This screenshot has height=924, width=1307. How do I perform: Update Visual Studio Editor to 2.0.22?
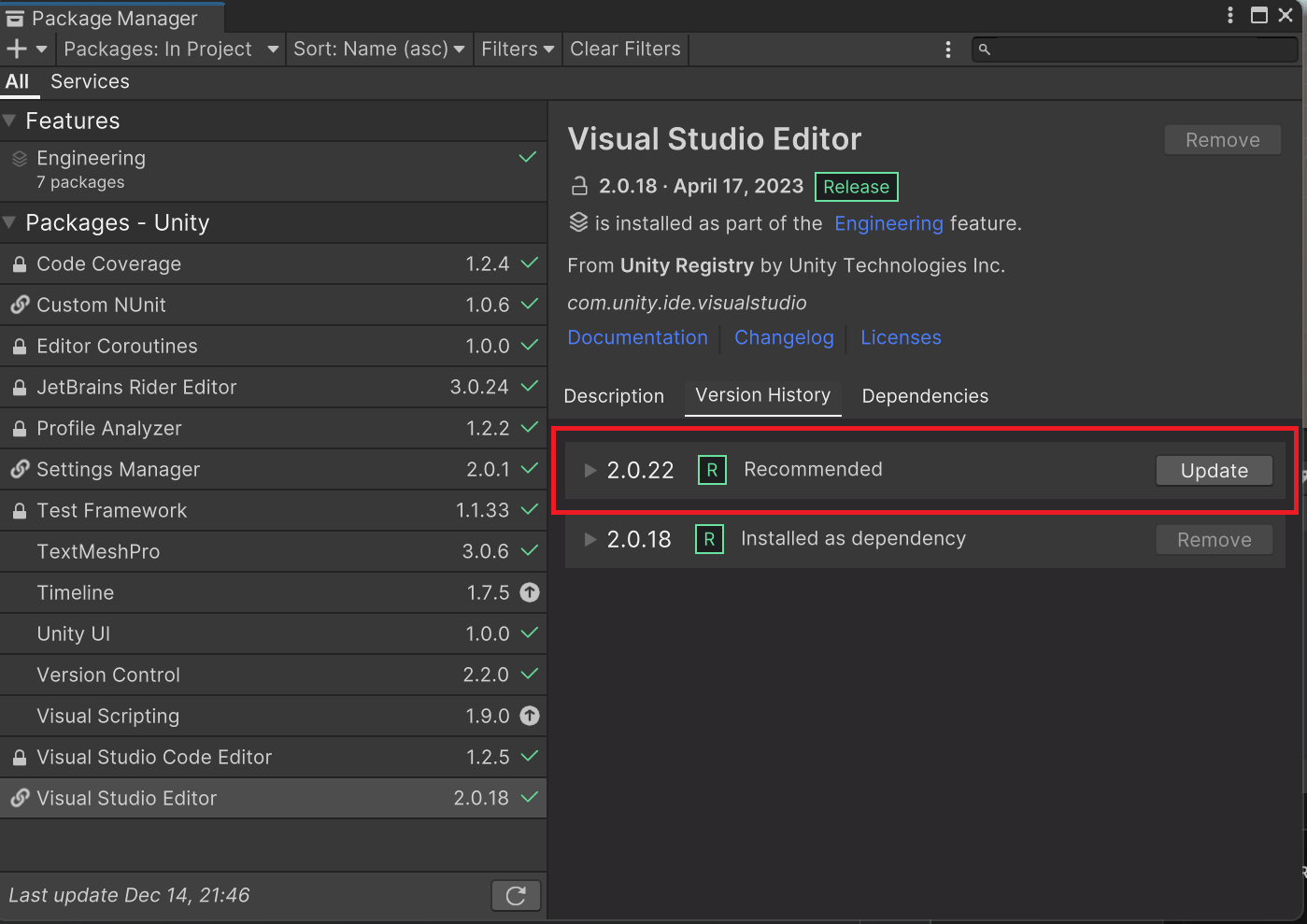coord(1214,470)
